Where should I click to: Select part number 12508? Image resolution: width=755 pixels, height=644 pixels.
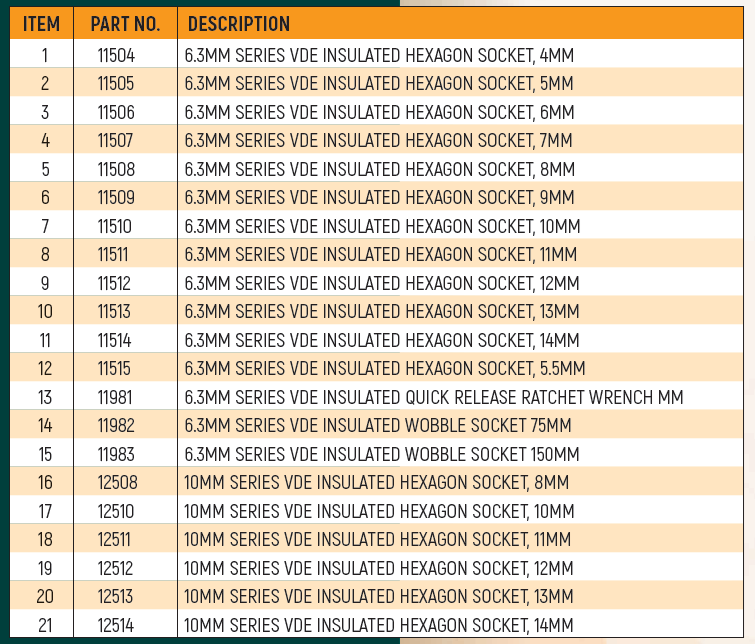pyautogui.click(x=117, y=483)
